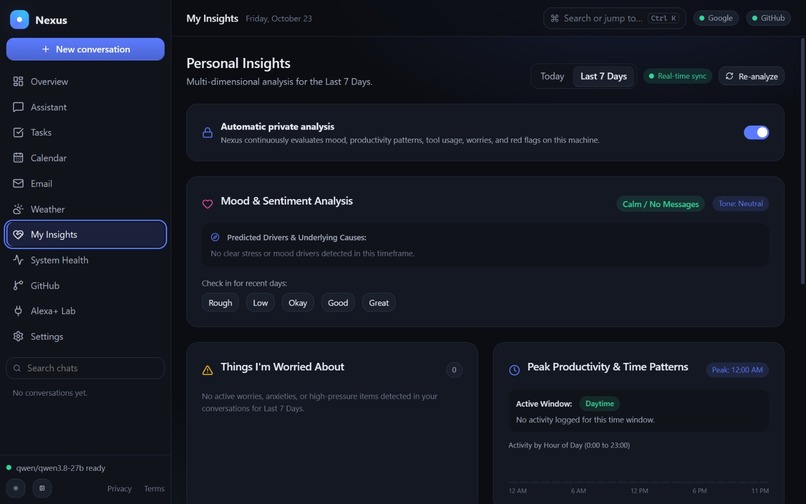Click the Re-analyze button

point(752,76)
